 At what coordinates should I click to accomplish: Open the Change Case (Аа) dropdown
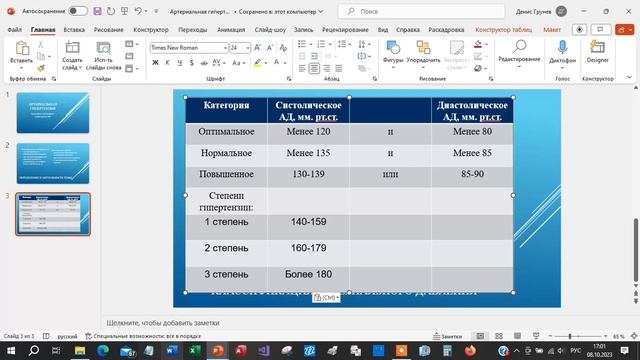(239, 63)
